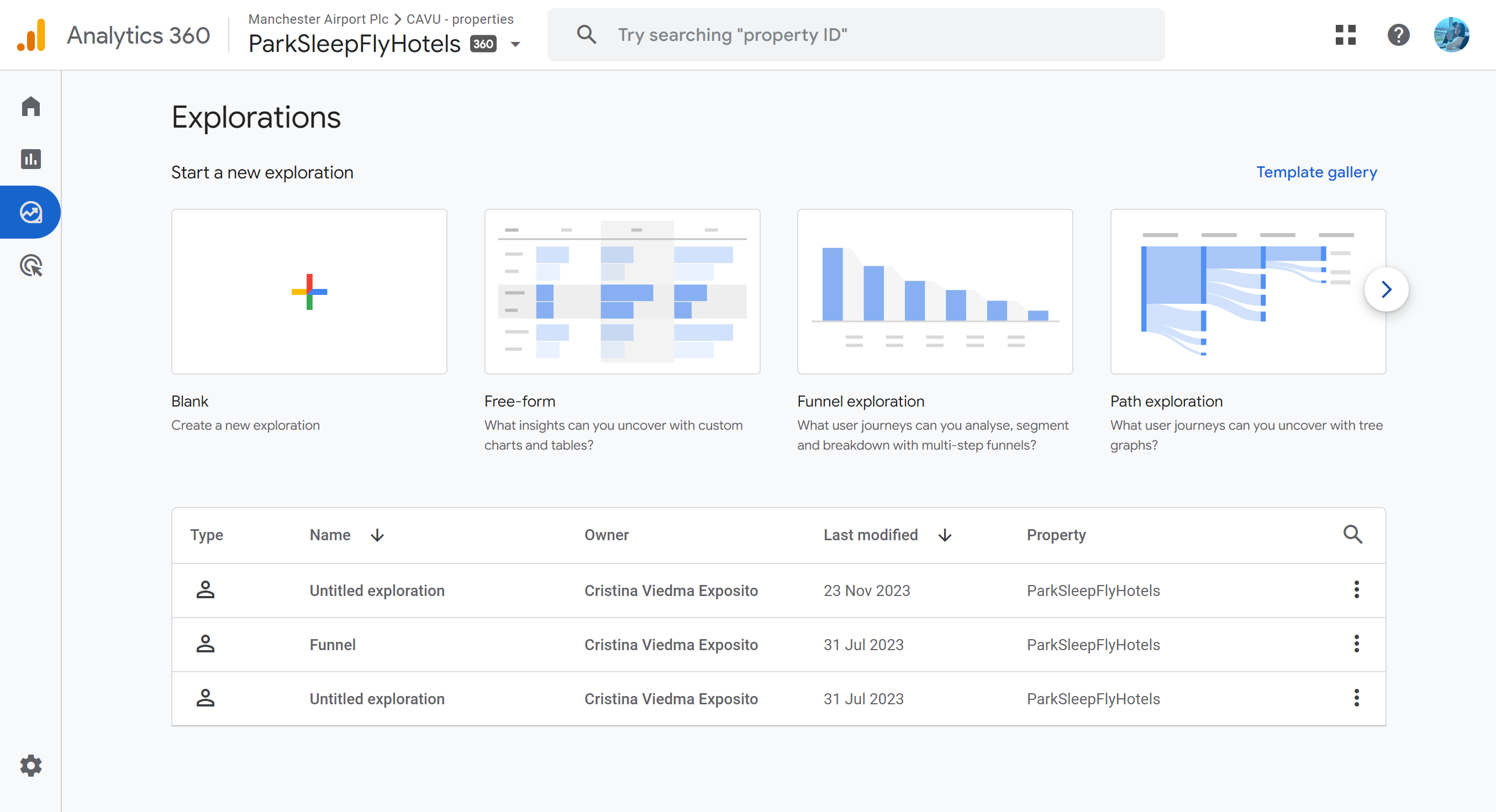Image resolution: width=1496 pixels, height=812 pixels.
Task: Click the table search magnifier icon
Action: pos(1352,534)
